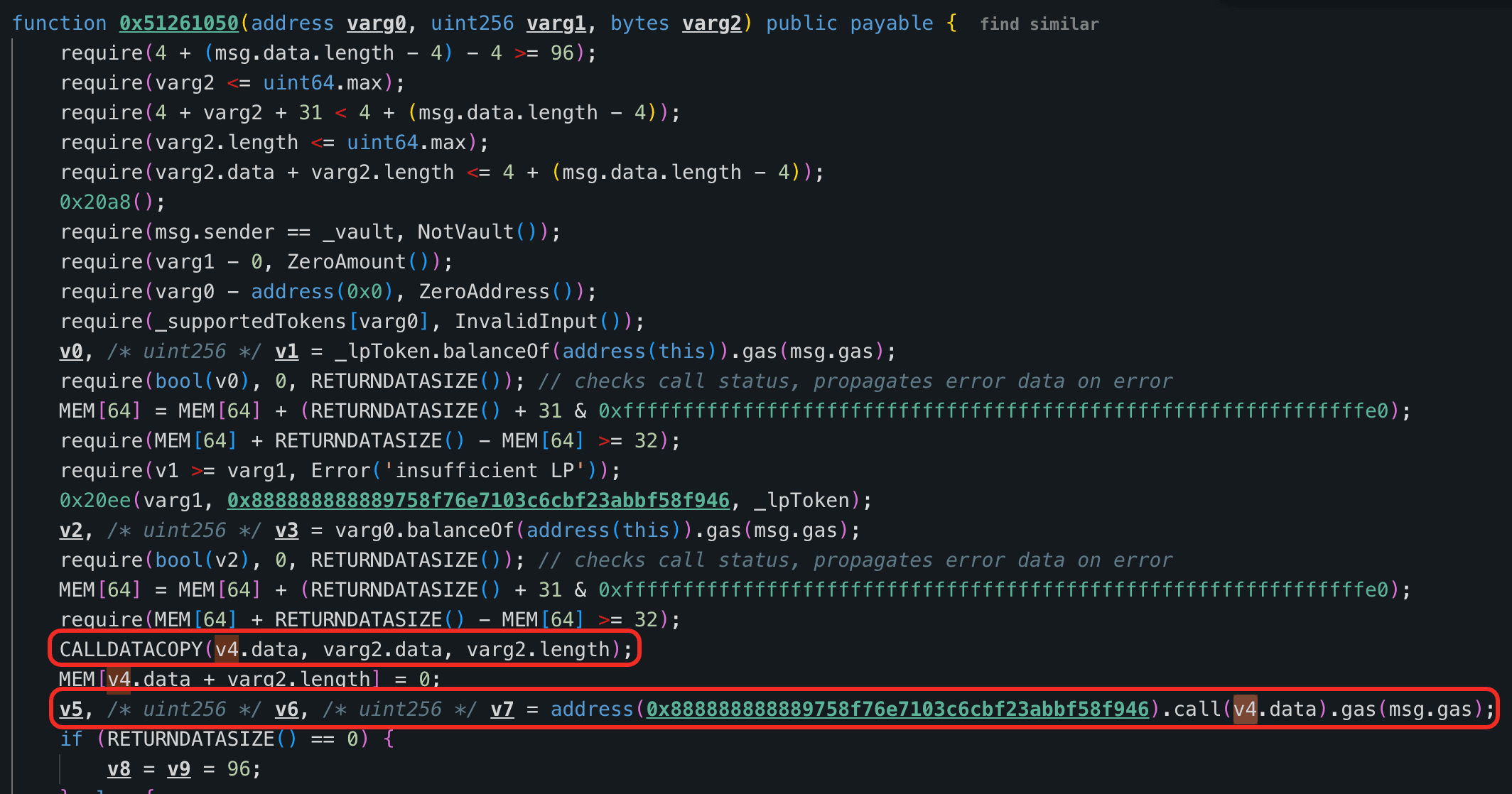This screenshot has height=794, width=1512.
Task: Click variable v3 declaration
Action: pyautogui.click(x=286, y=531)
